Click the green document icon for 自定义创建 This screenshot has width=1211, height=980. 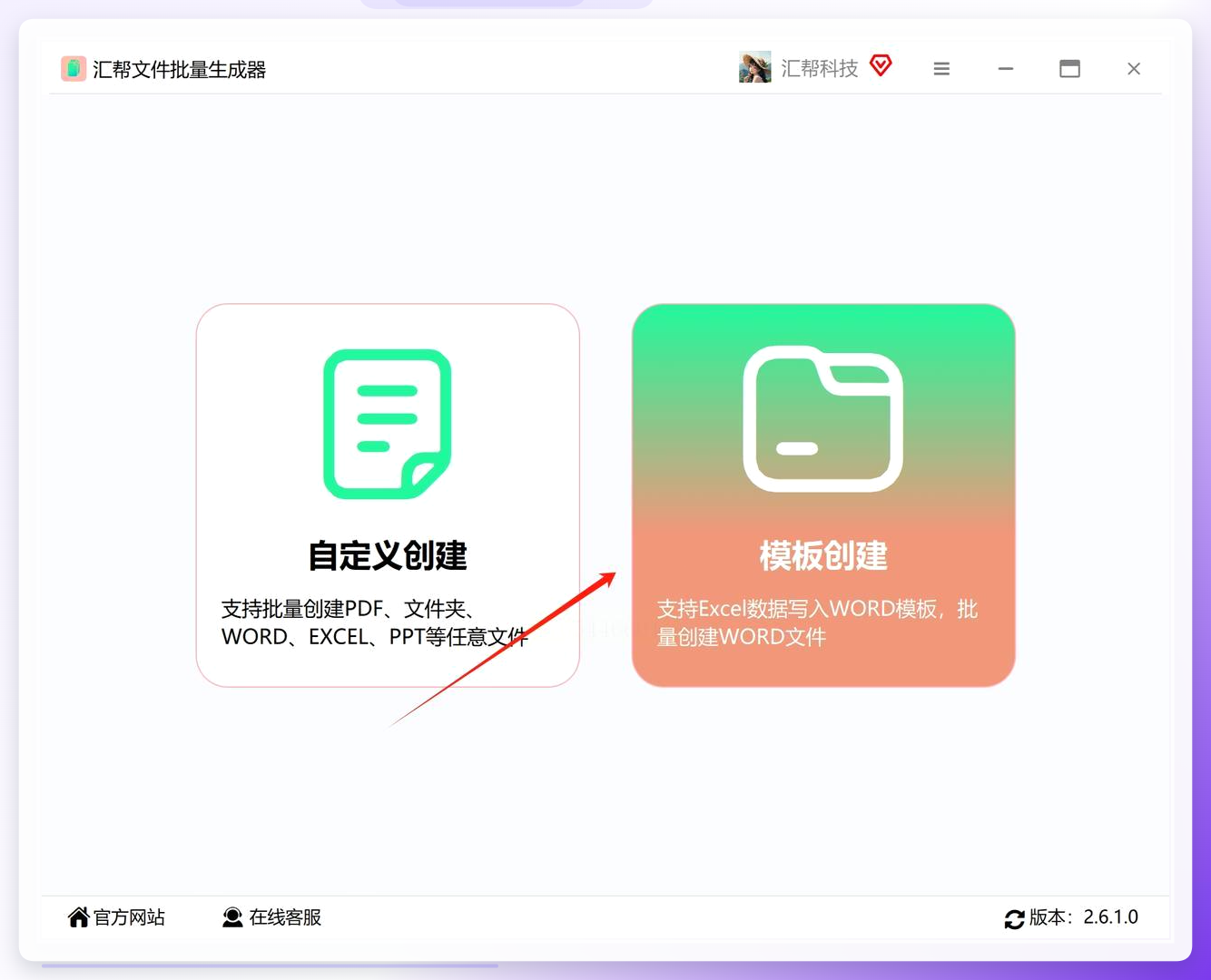pos(388,424)
